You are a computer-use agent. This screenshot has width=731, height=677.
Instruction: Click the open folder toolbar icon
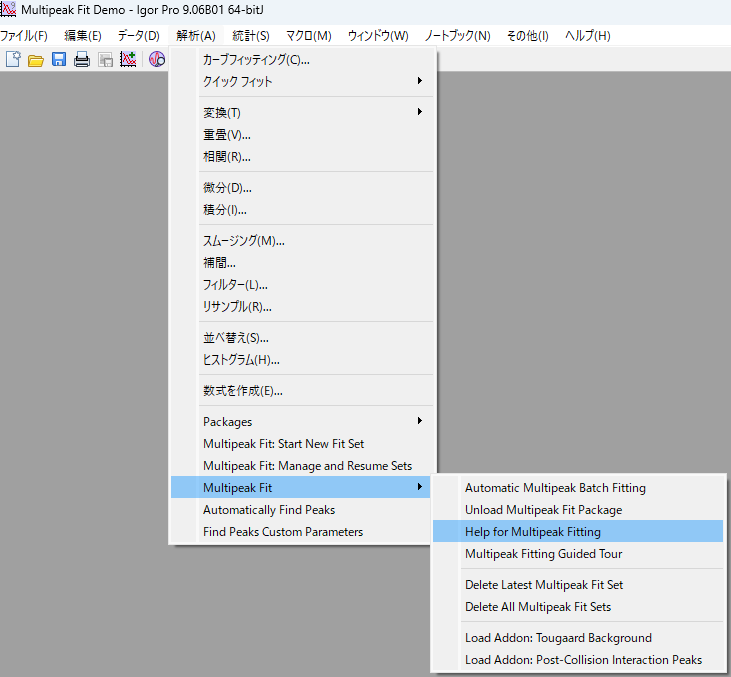click(35, 60)
